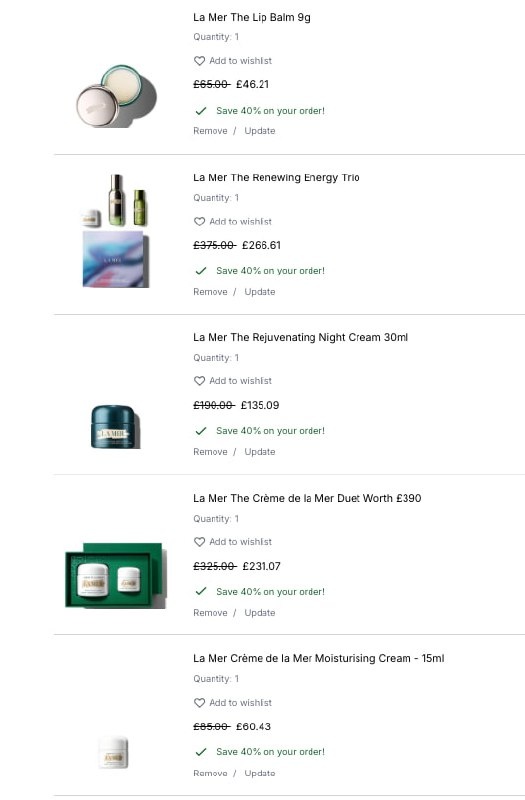The image size is (525, 800).
Task: Click the wishlist heart icon for Lip Balm
Action: point(199,61)
